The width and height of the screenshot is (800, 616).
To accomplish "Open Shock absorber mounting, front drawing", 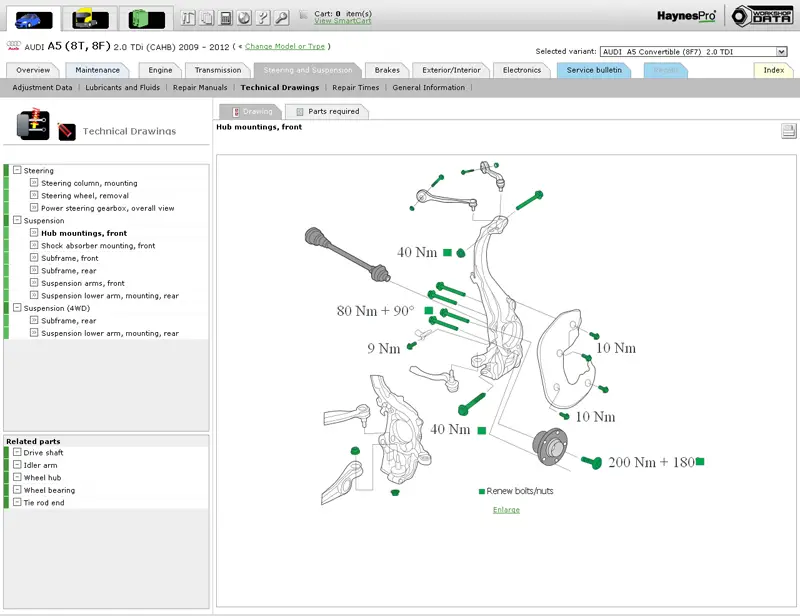I will click(x=98, y=246).
